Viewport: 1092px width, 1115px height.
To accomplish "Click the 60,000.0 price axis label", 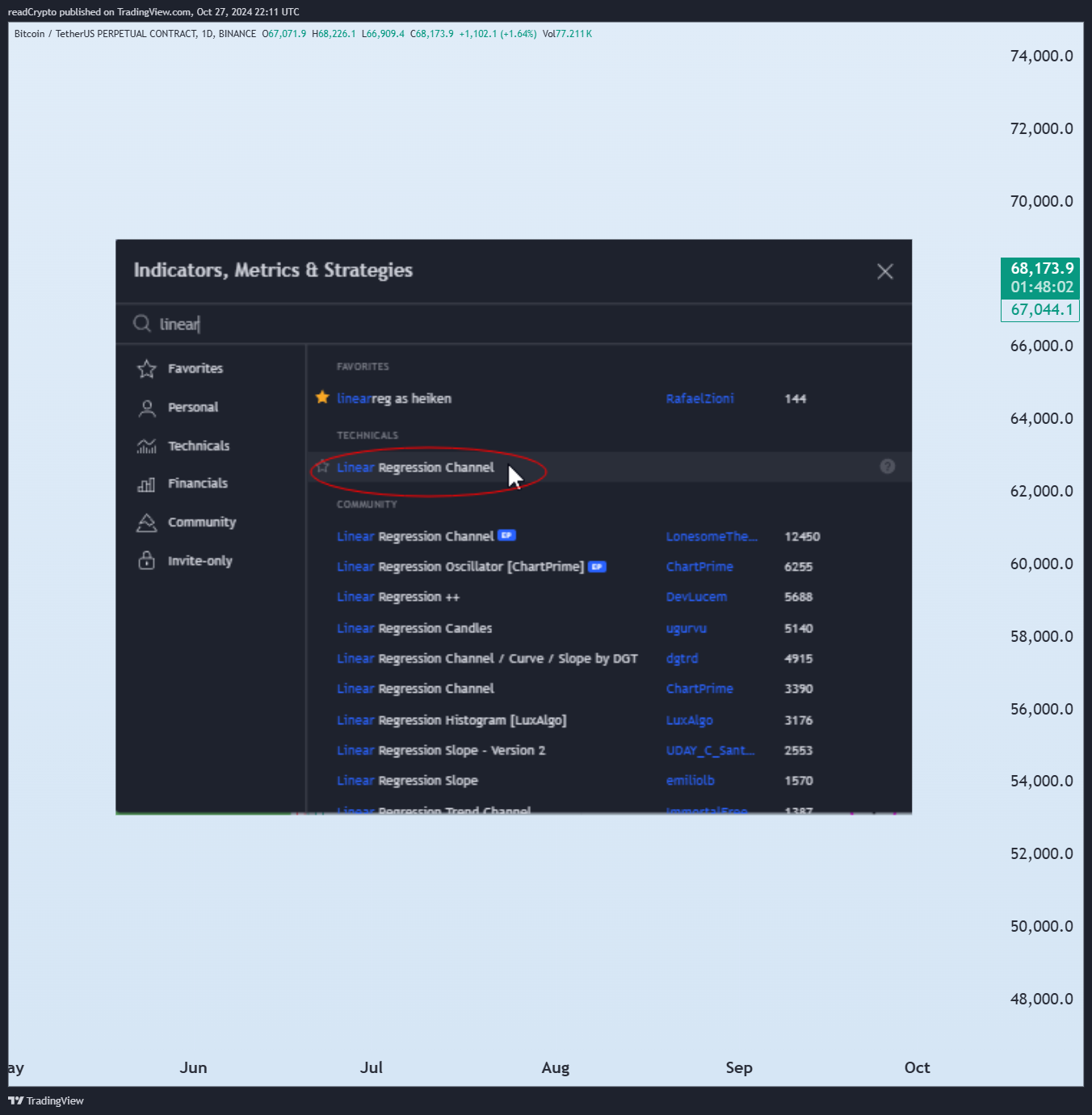I will coord(1042,564).
